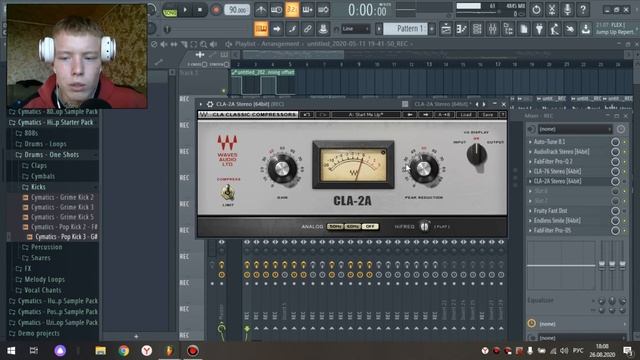Open the Demo projects folder

click(x=38, y=333)
